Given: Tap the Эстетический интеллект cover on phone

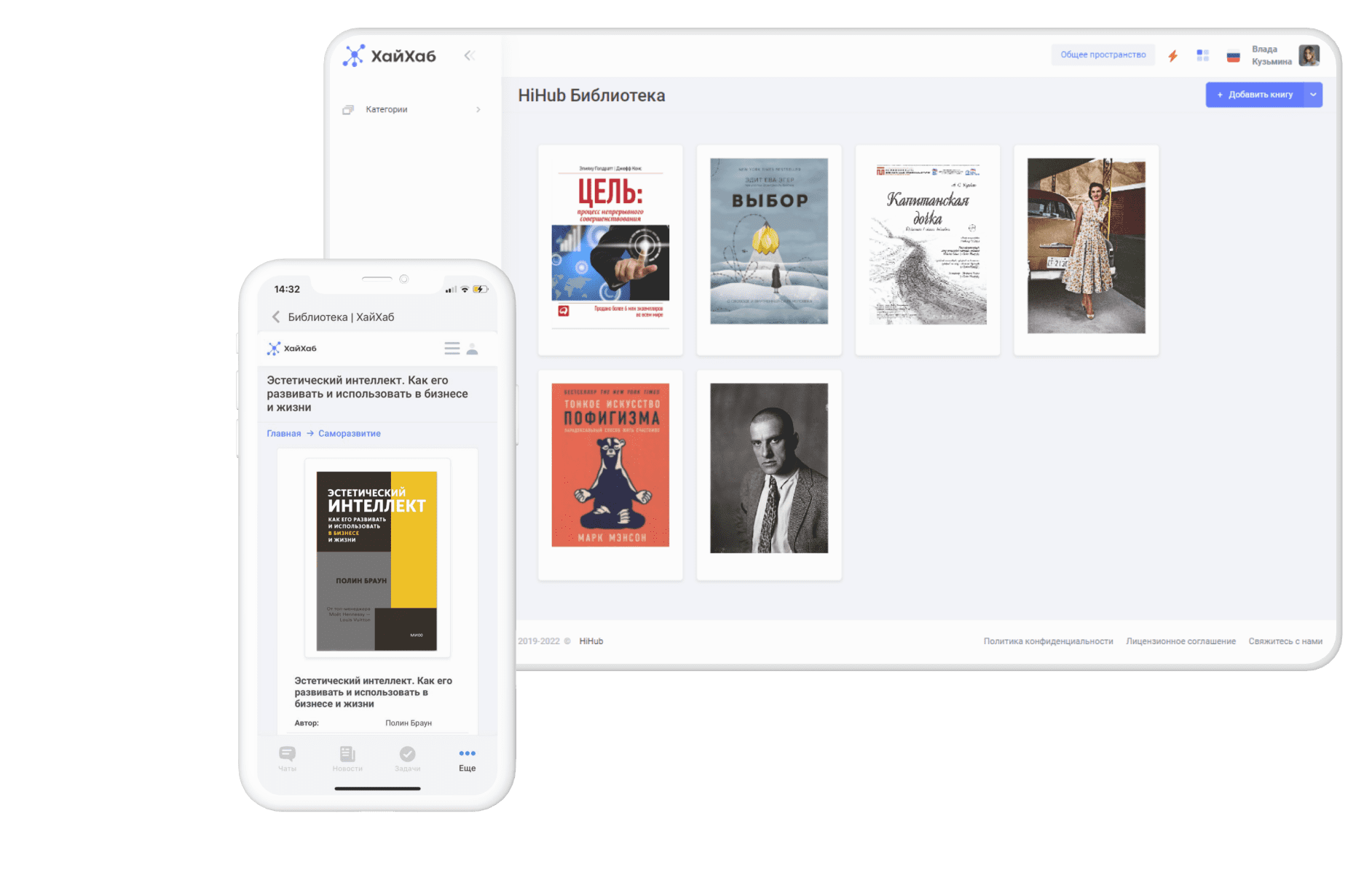Looking at the screenshot, I should point(376,561).
